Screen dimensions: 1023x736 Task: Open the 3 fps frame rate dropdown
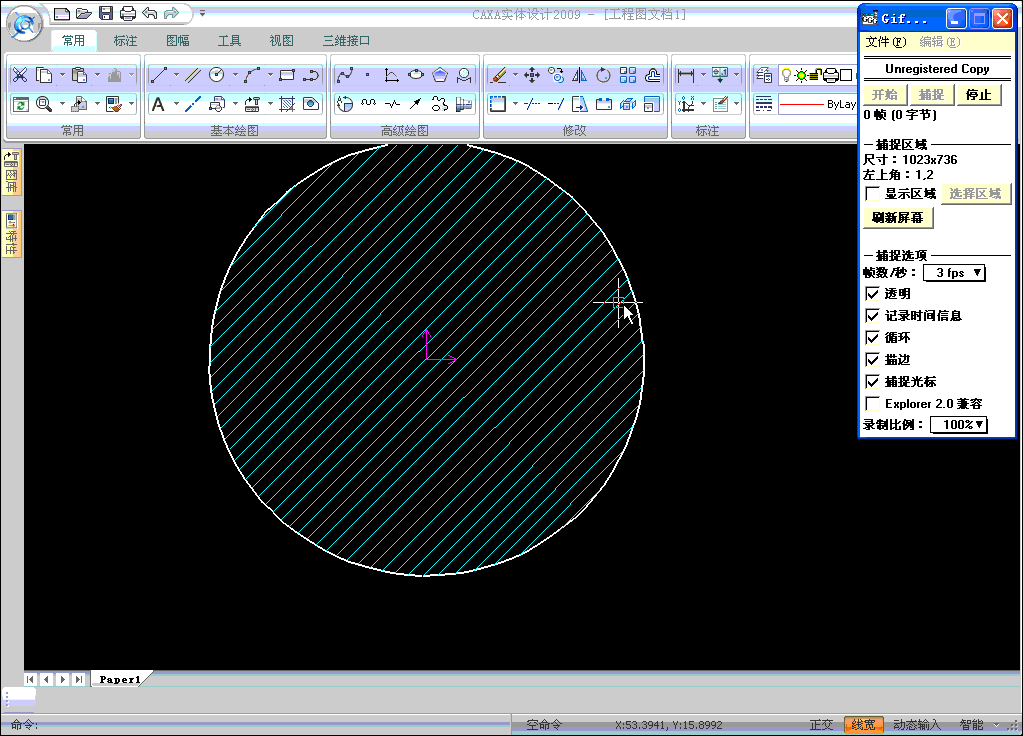(x=954, y=273)
